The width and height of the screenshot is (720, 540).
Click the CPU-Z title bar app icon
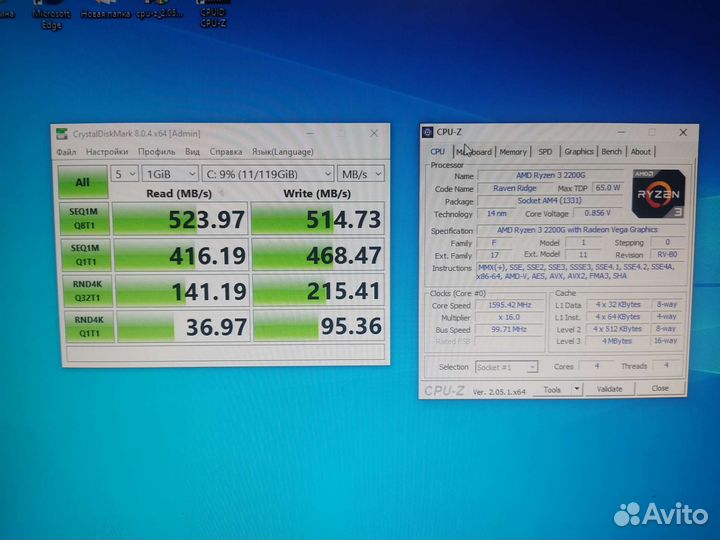(428, 132)
